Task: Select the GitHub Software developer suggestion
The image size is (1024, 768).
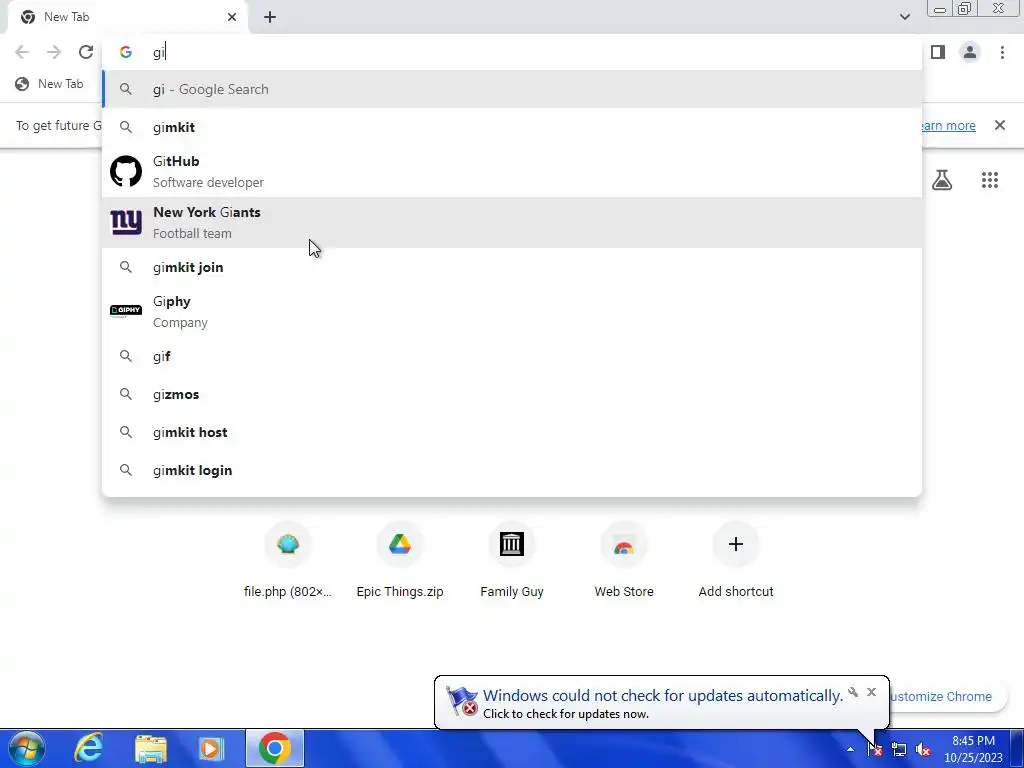Action: (x=512, y=172)
